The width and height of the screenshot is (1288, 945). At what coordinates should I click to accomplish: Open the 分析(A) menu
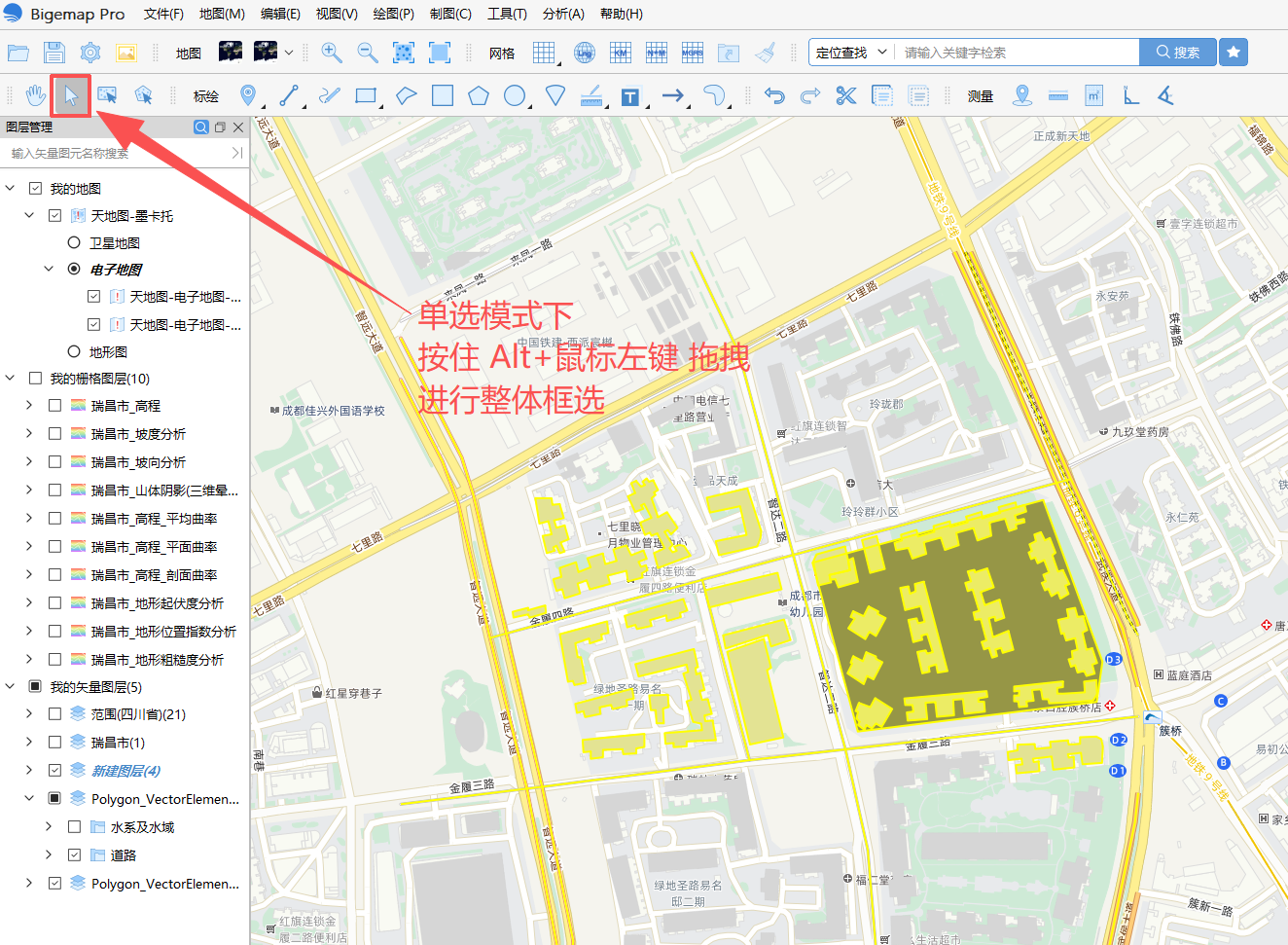[x=563, y=14]
